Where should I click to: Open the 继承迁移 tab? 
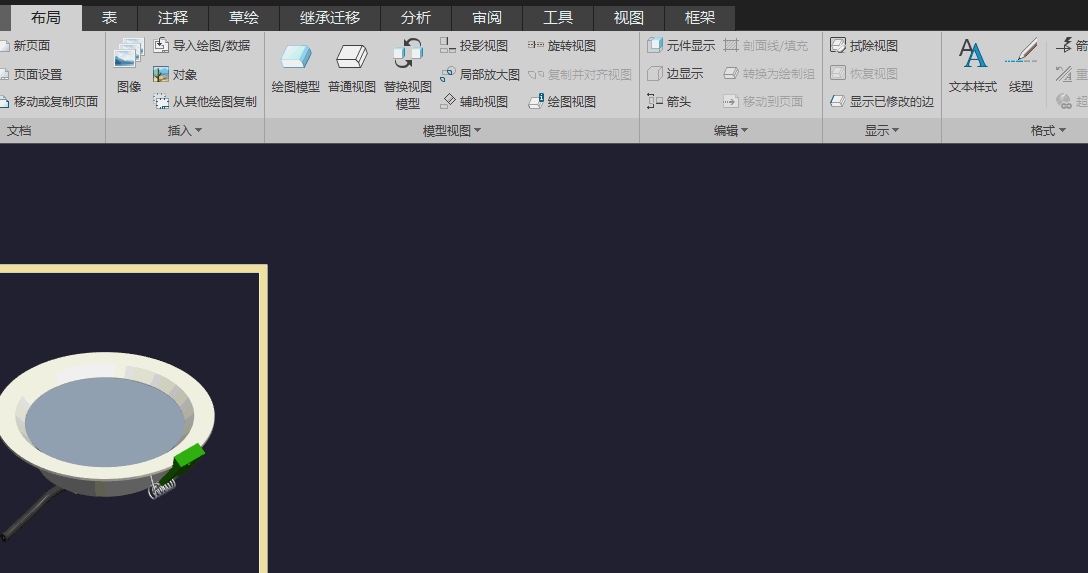[330, 18]
